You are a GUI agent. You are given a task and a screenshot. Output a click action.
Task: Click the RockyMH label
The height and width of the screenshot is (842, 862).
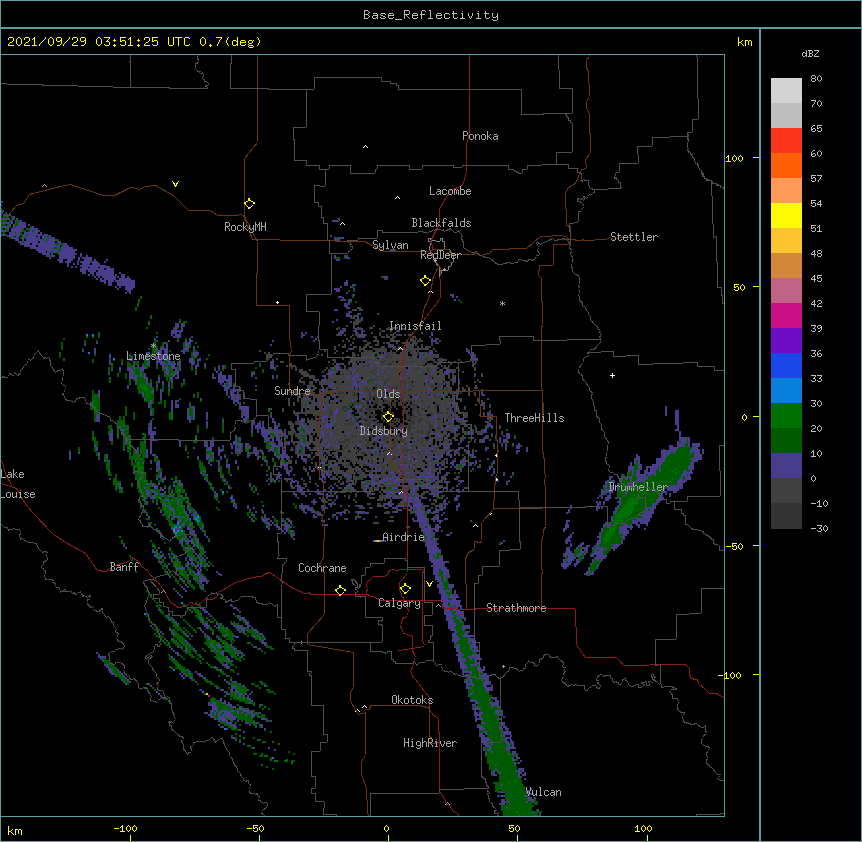coord(245,227)
